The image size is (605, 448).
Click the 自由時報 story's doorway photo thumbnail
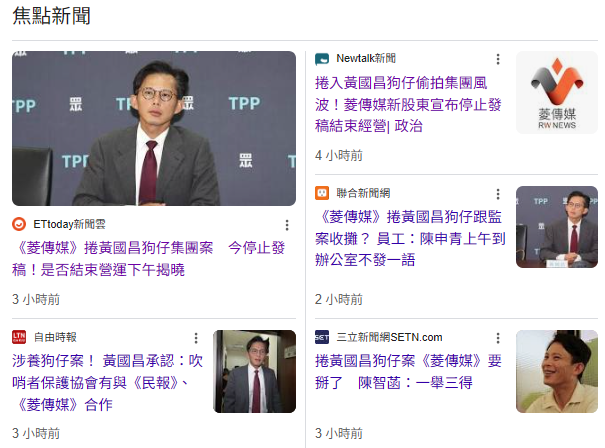click(x=254, y=371)
